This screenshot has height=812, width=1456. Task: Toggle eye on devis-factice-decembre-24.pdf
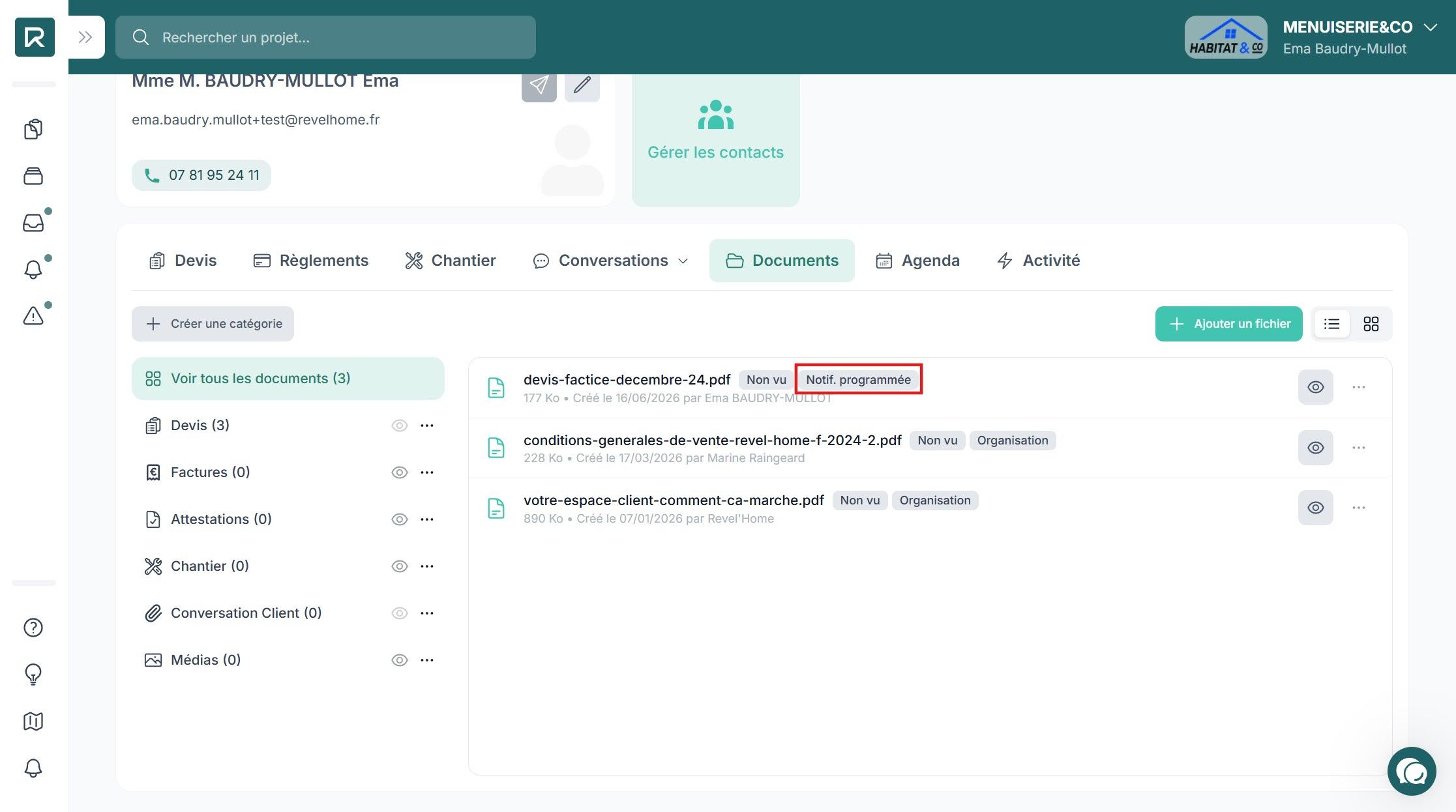pyautogui.click(x=1316, y=387)
